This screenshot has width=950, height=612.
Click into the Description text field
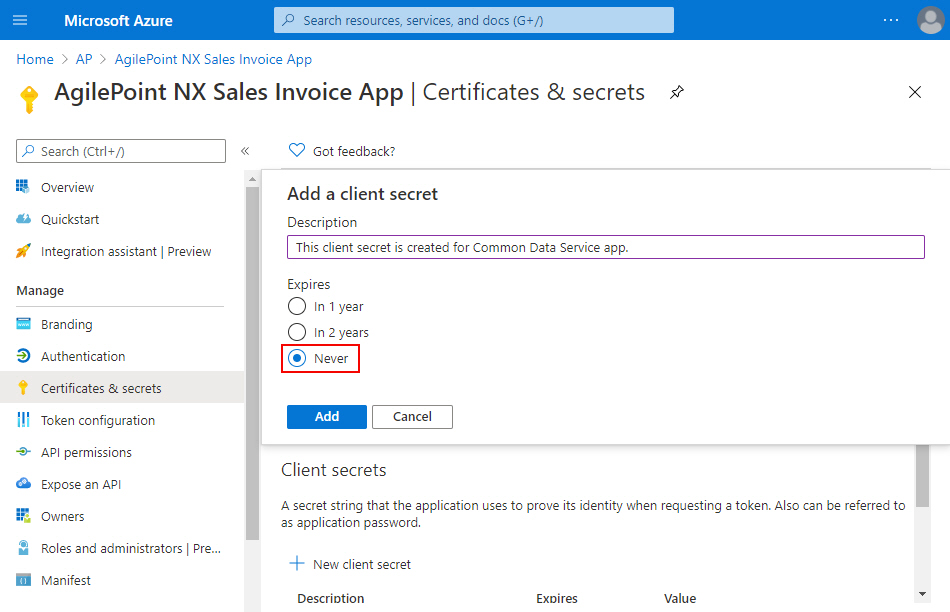606,247
